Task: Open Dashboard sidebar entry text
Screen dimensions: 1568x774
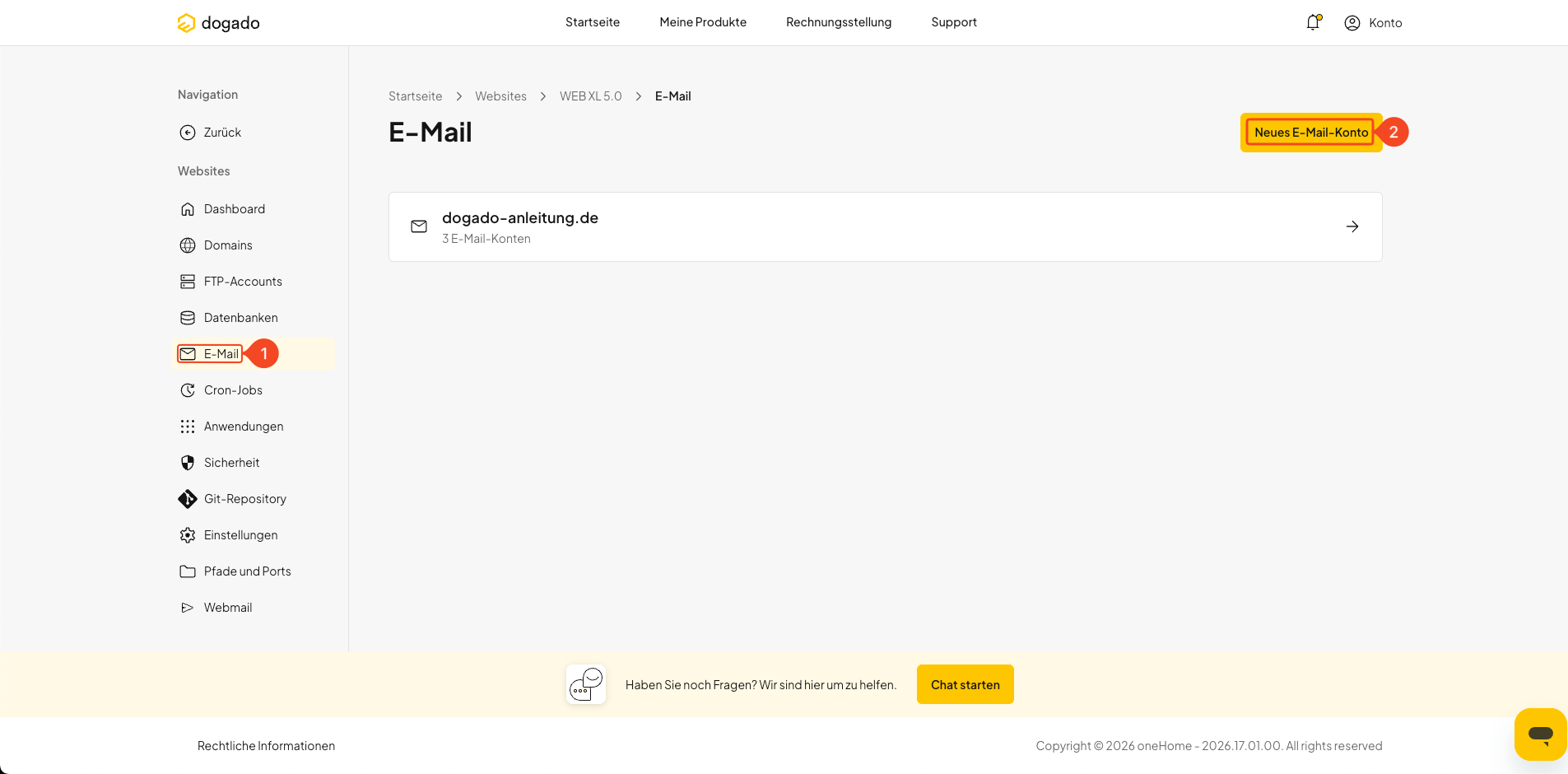Action: 235,209
